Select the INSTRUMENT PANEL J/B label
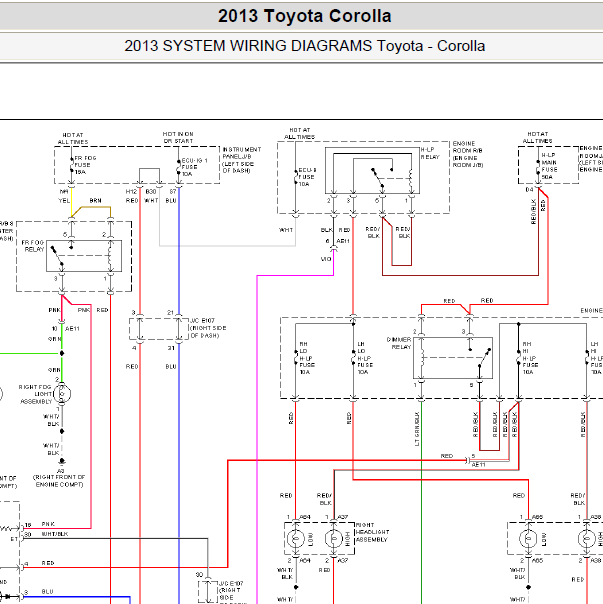Screen dimensions: 603x604 tap(242, 160)
